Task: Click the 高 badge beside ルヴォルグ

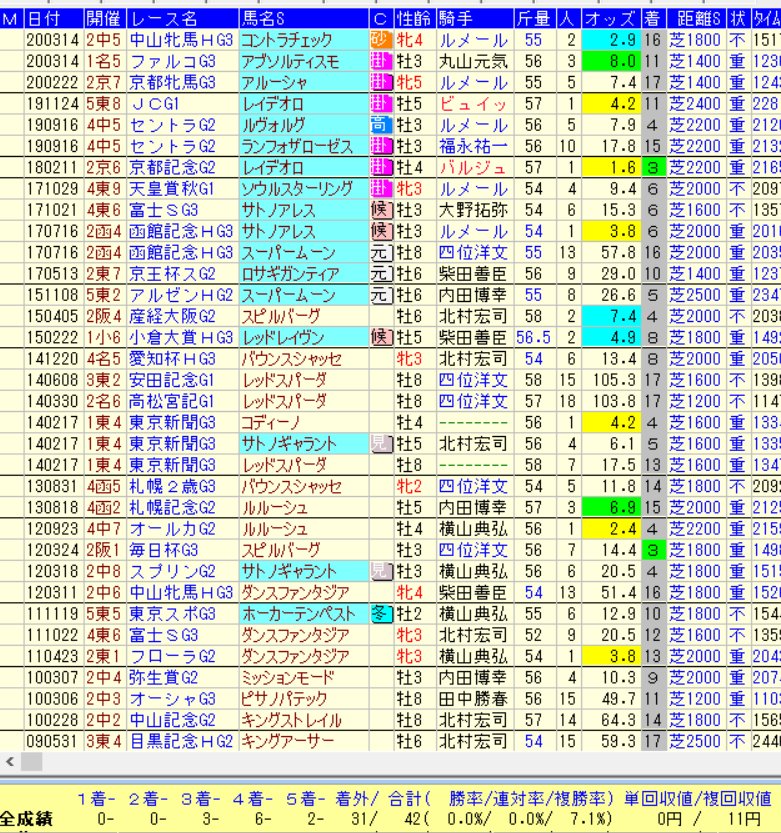Action: click(381, 125)
